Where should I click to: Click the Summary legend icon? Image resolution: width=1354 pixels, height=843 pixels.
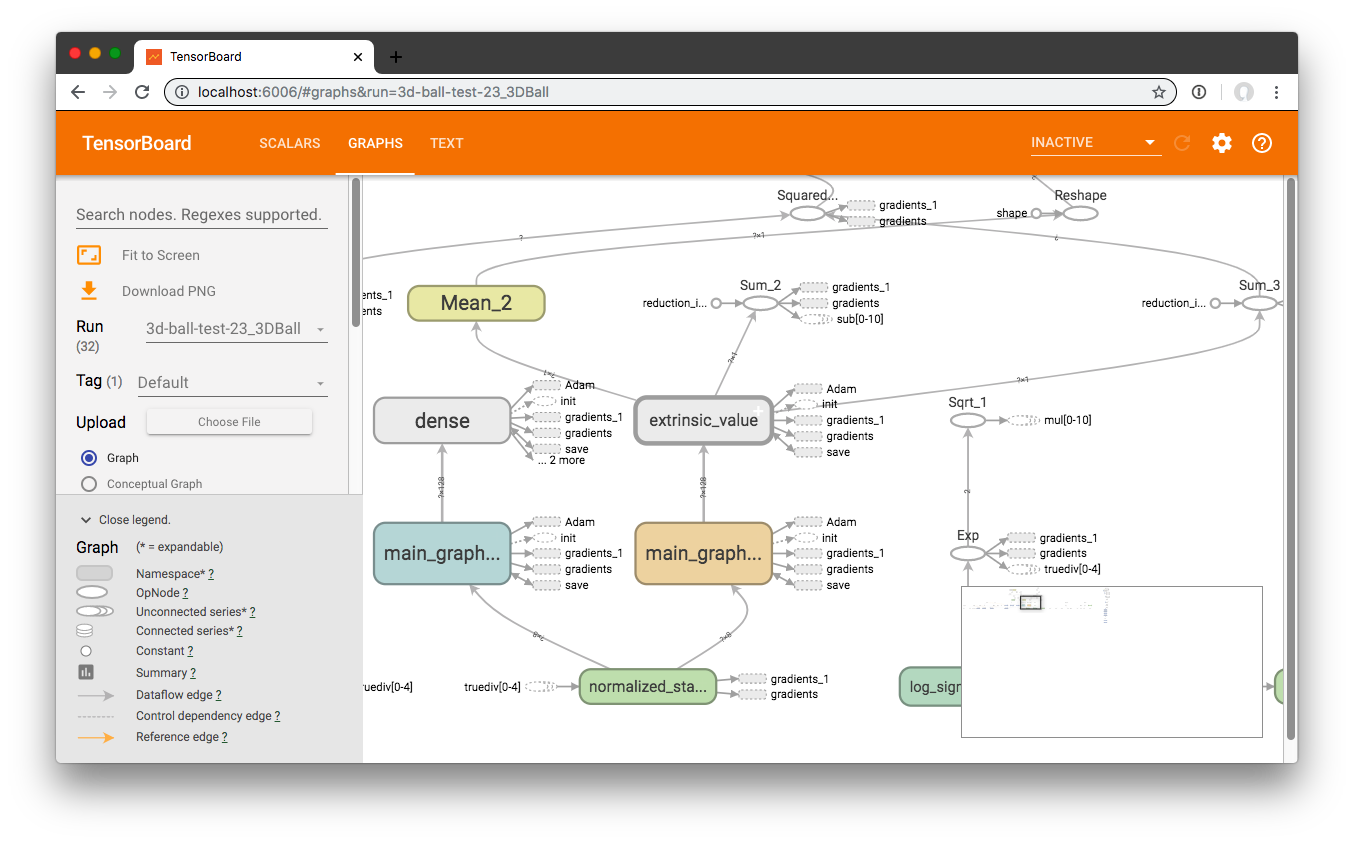[x=86, y=672]
